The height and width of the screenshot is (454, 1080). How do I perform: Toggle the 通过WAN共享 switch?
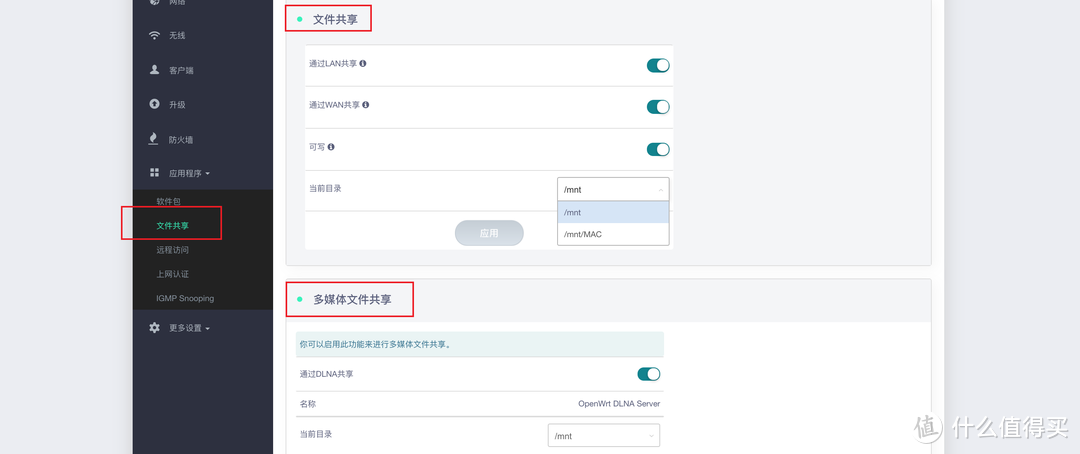click(x=658, y=107)
